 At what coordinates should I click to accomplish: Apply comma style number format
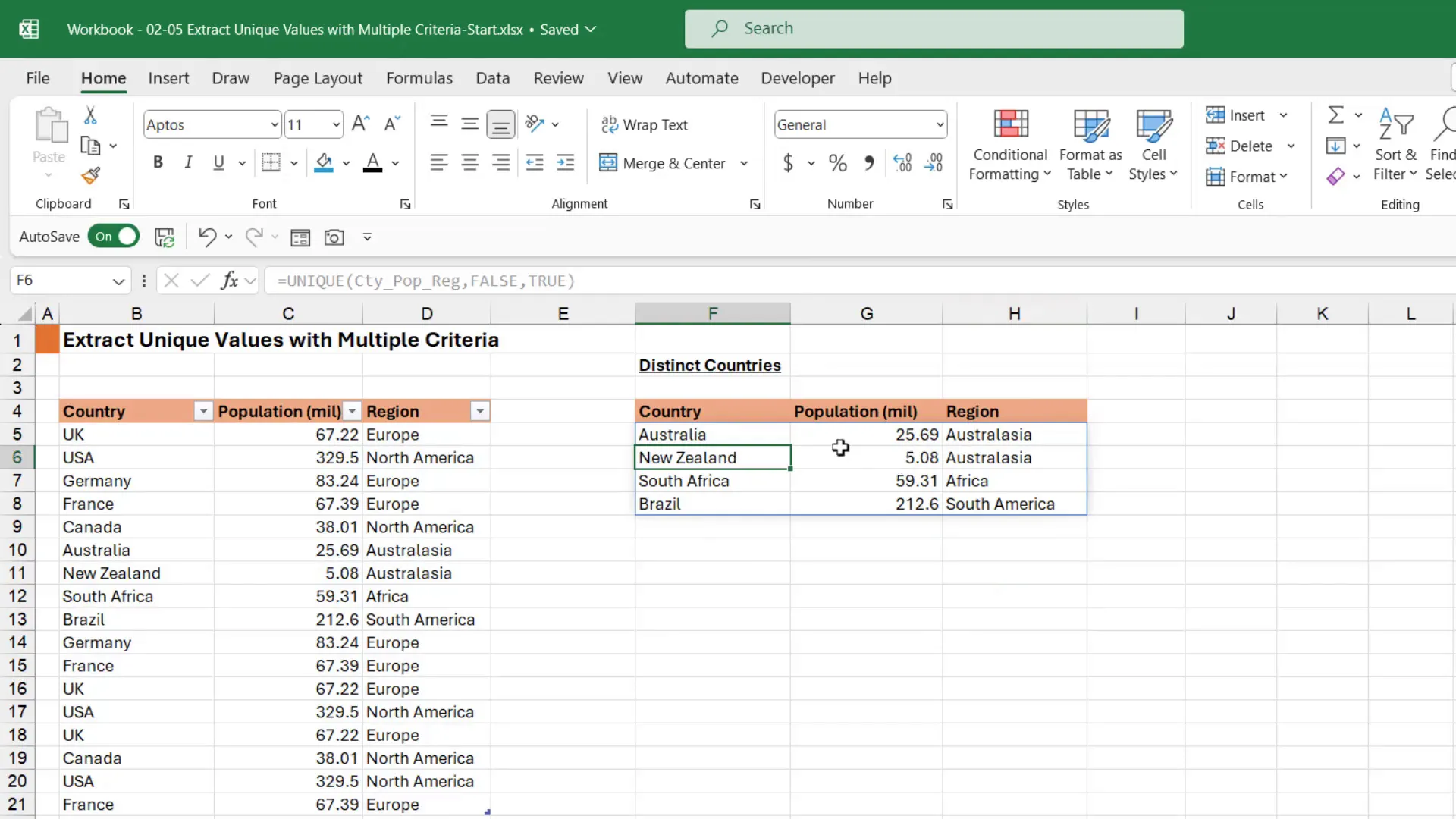coord(869,162)
